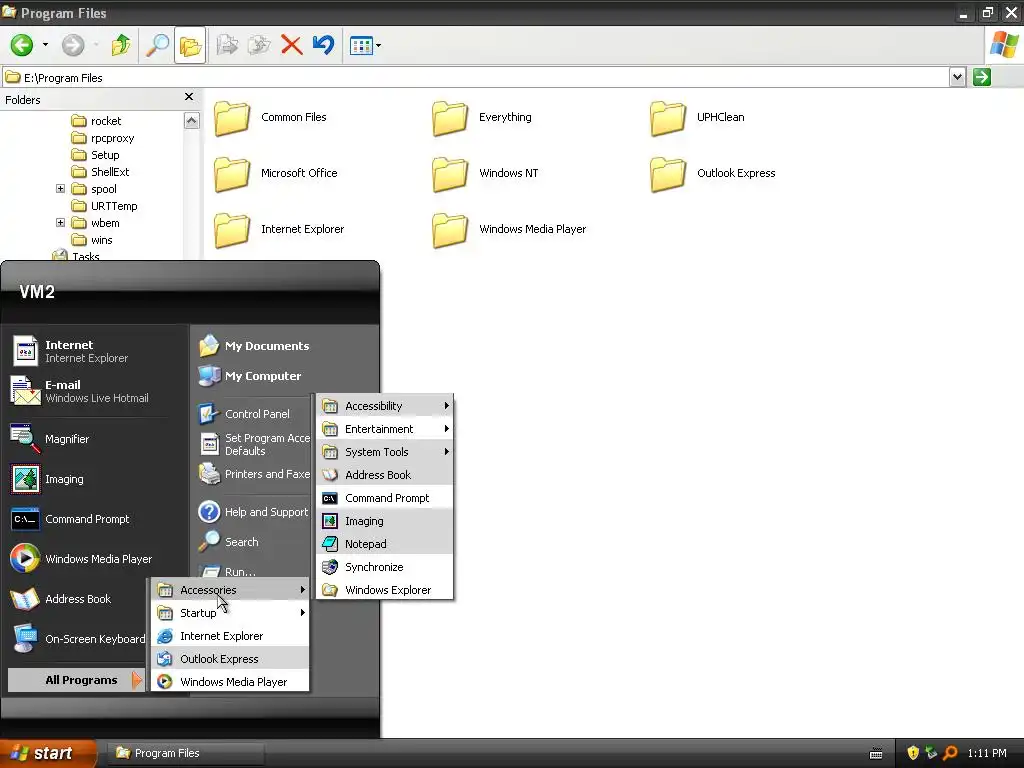Open the Search magnifier in toolbar
This screenshot has width=1024, height=768.
point(157,45)
